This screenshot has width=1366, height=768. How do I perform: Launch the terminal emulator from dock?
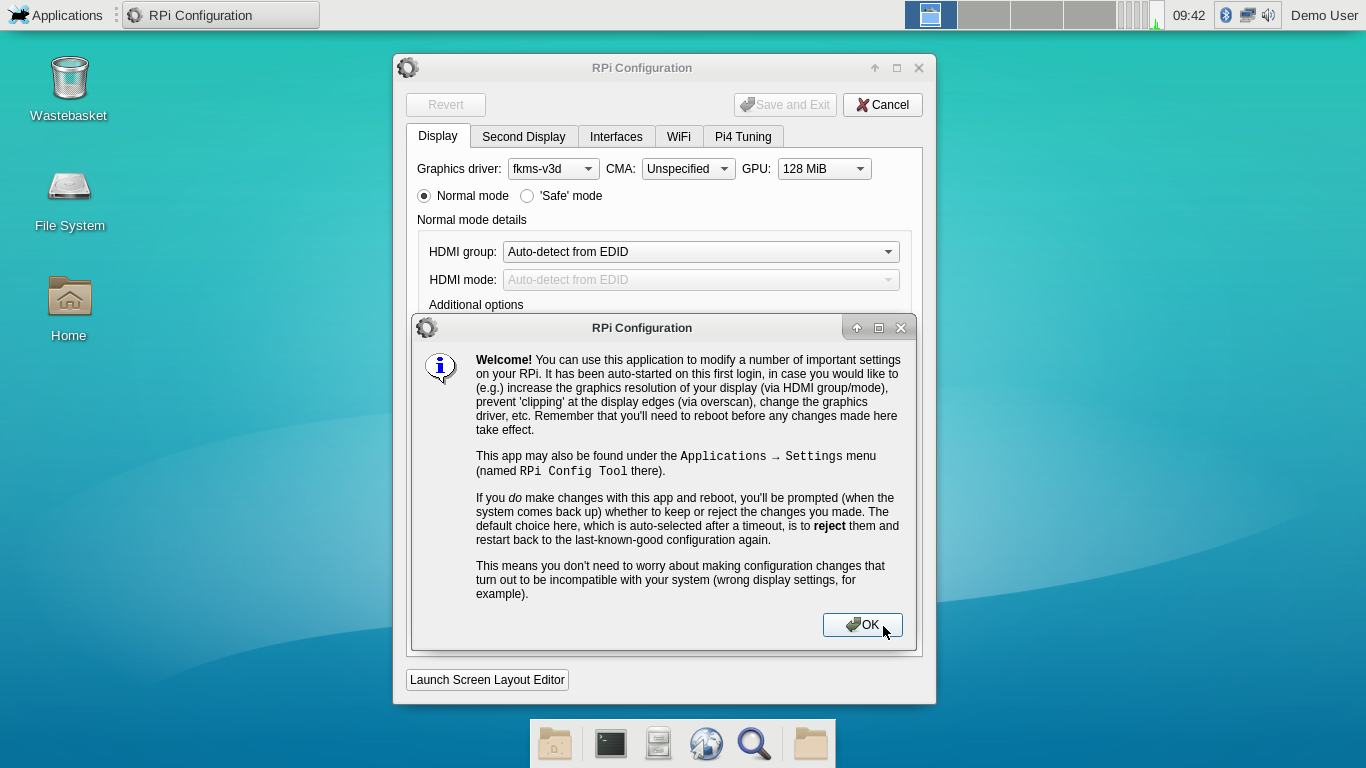click(611, 744)
